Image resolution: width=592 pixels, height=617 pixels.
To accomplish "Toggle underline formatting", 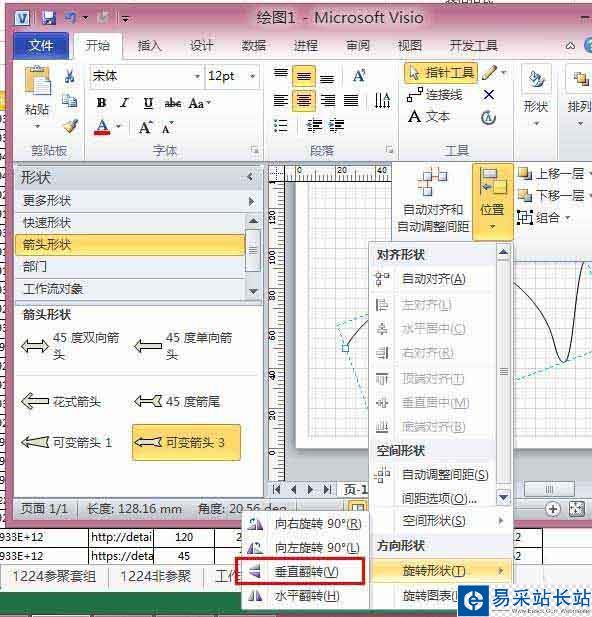I will (148, 103).
